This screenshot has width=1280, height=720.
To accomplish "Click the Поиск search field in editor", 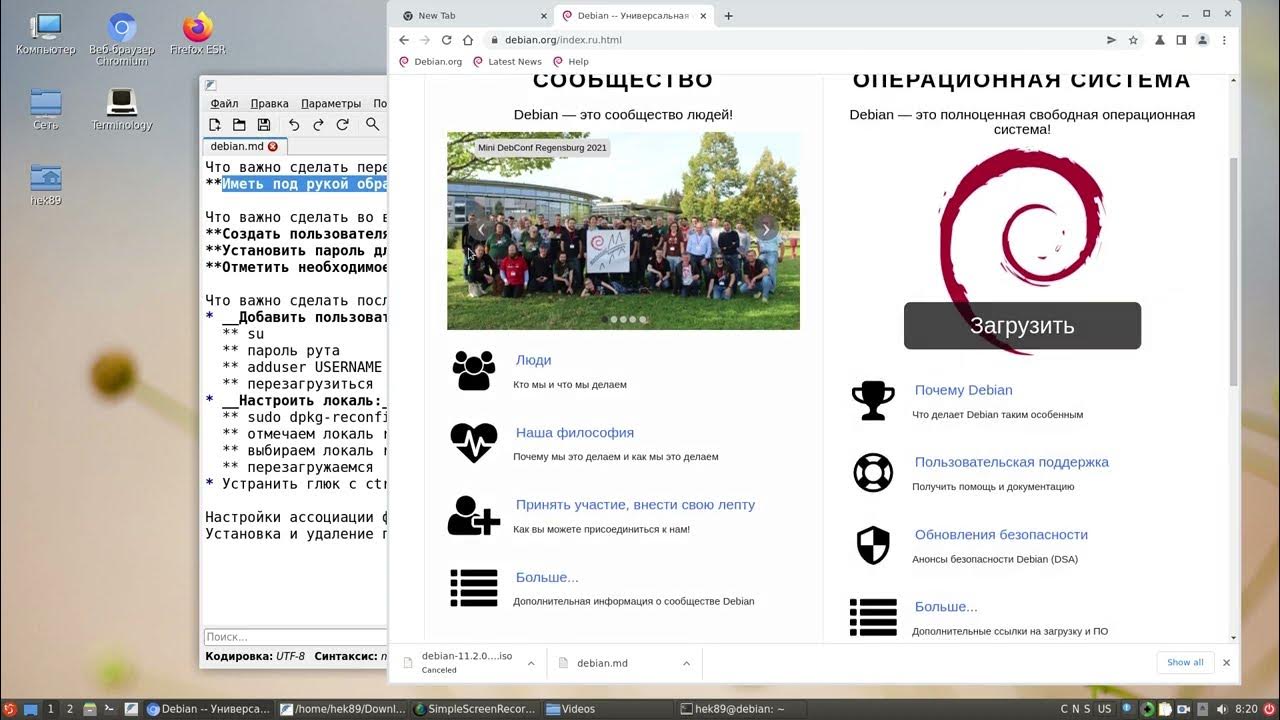I will 295,637.
